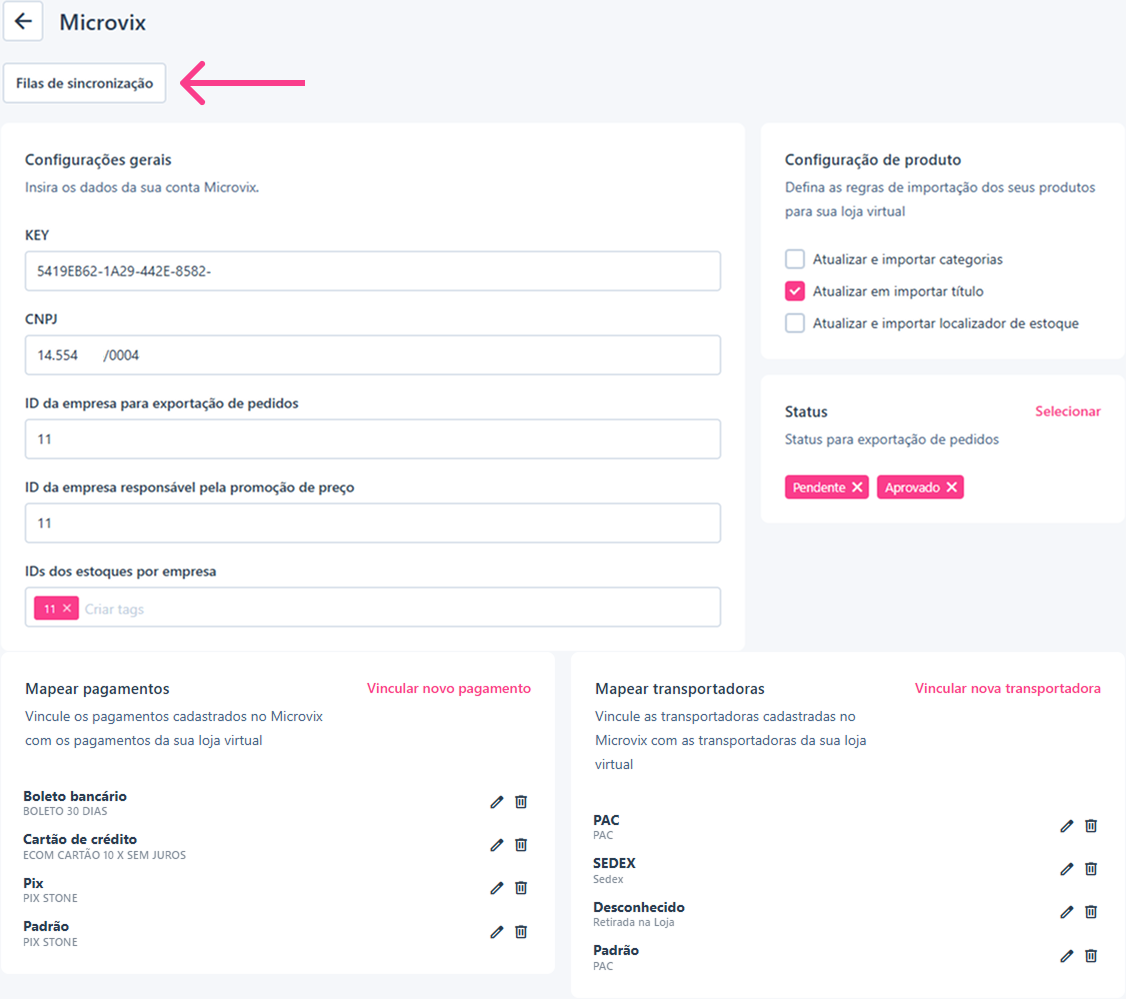Remove stock ID tag 11
This screenshot has width=1126, height=999.
point(67,608)
